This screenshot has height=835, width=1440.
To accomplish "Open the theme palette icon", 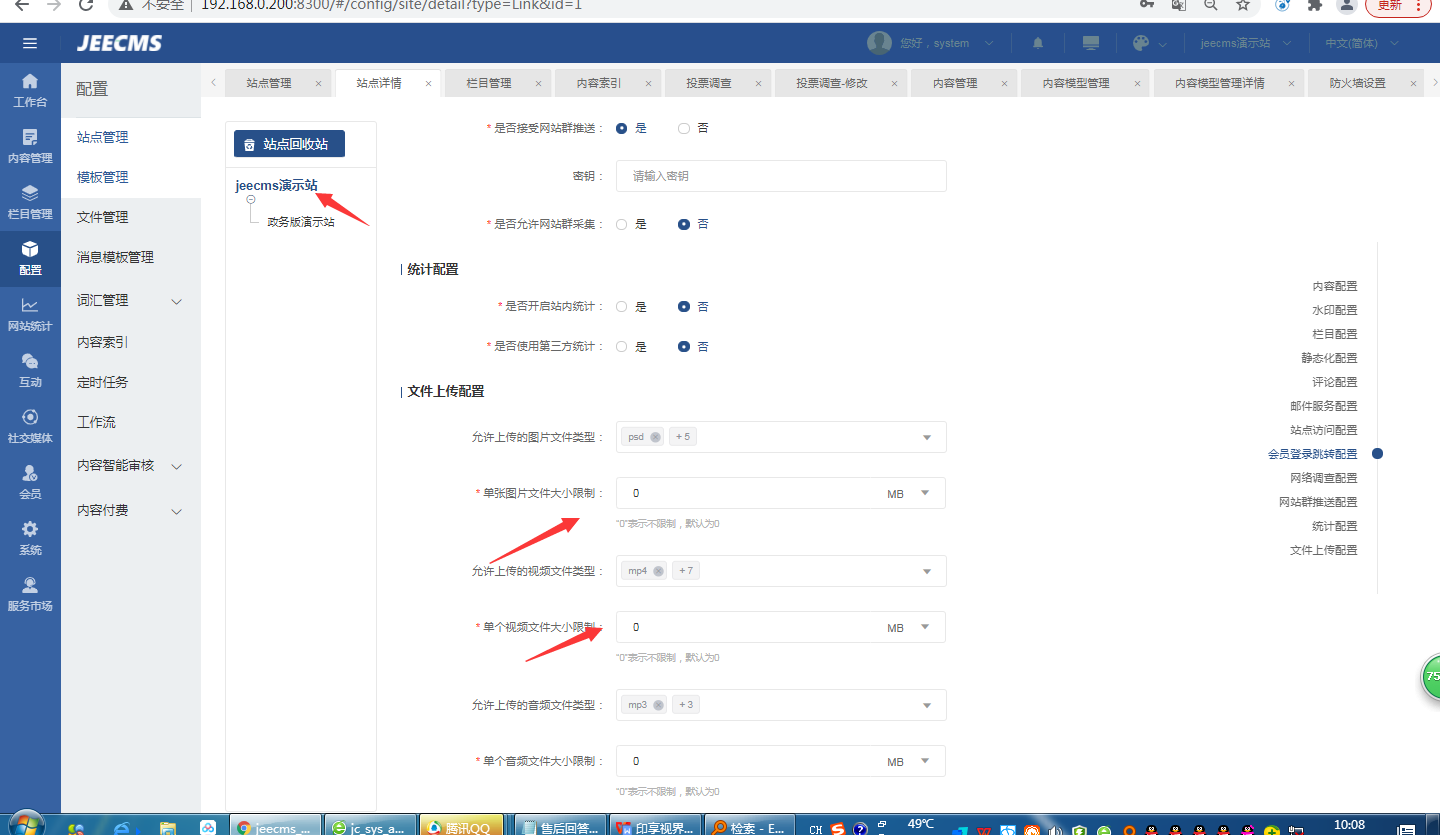I will [x=1141, y=43].
